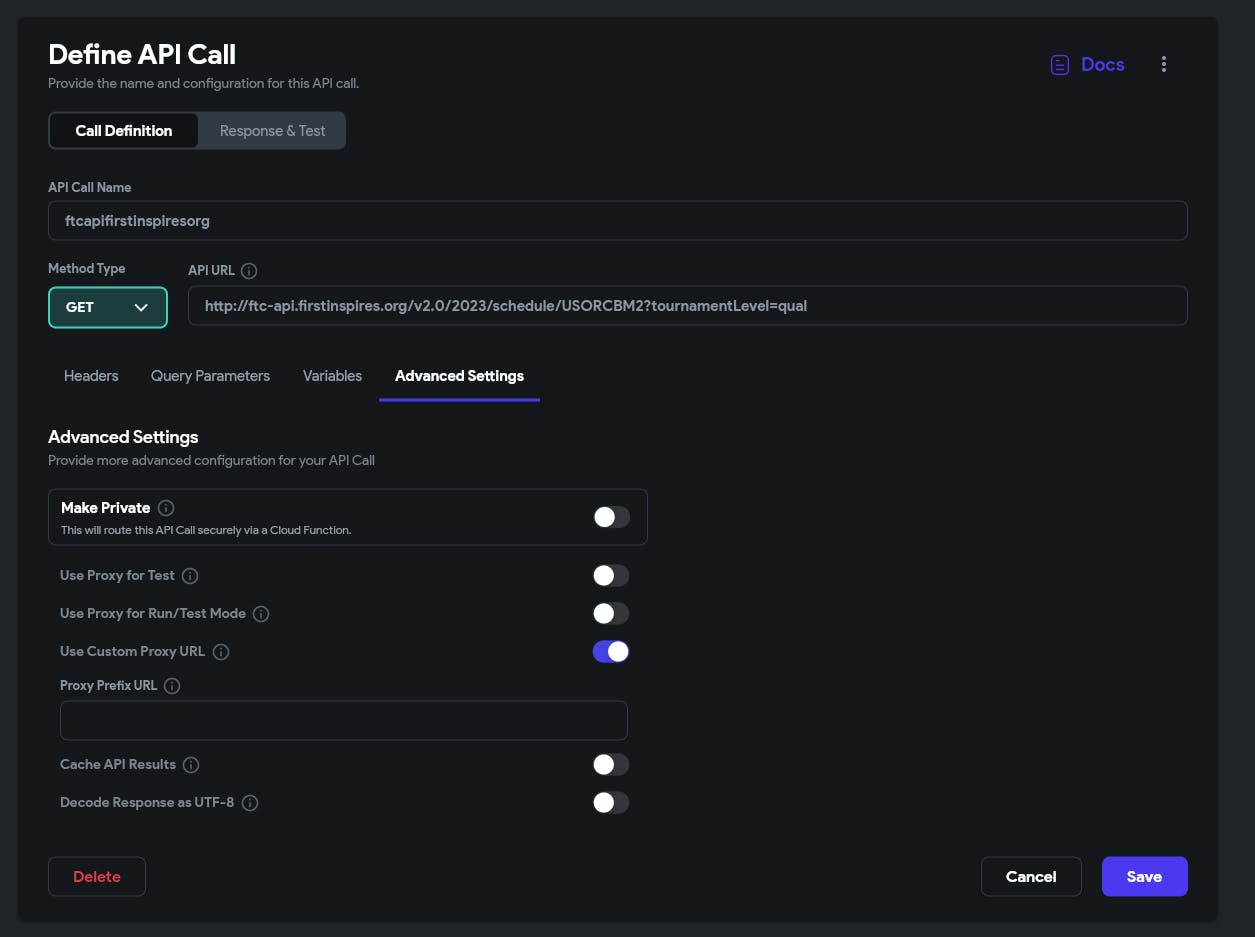Click the Cache API Results info icon
1255x937 pixels.
click(x=191, y=765)
